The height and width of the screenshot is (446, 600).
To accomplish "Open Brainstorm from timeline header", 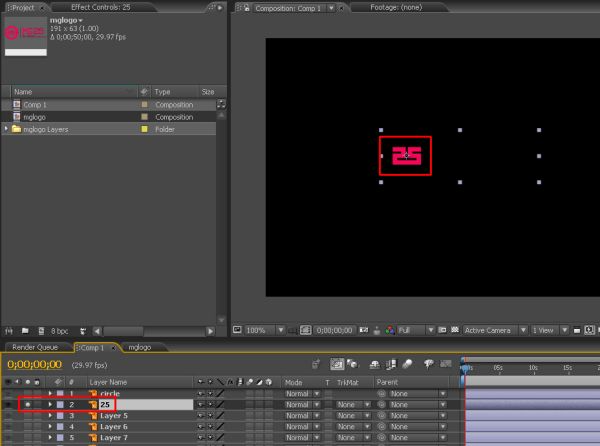I will (428, 364).
